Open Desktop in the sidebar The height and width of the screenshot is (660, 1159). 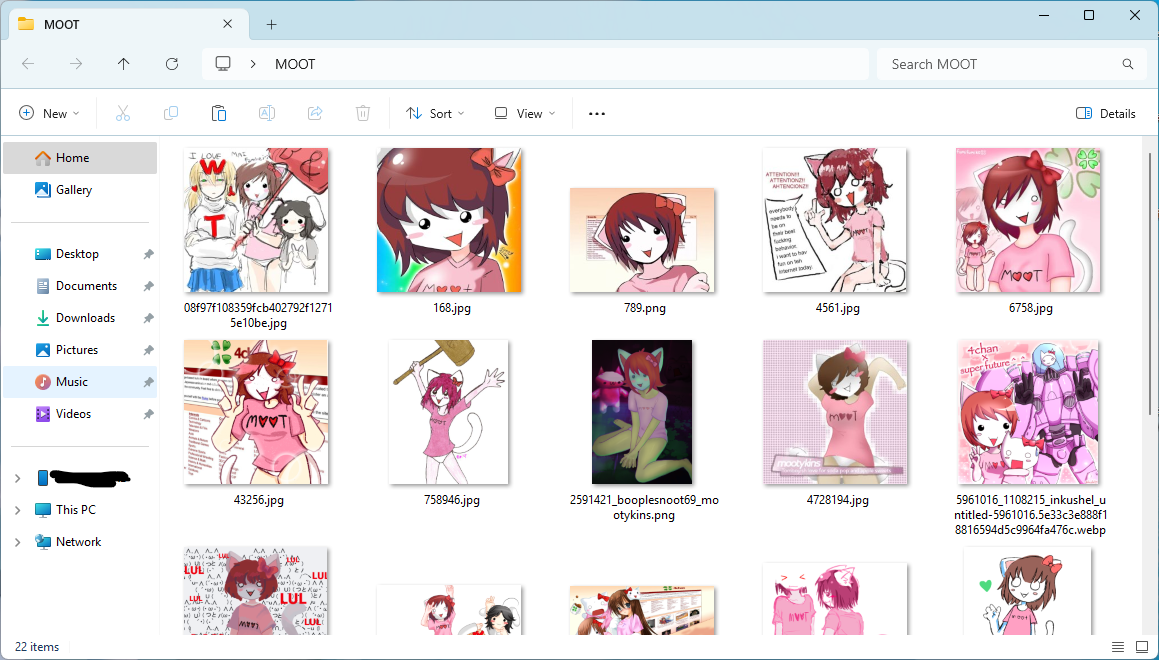pyautogui.click(x=80, y=254)
